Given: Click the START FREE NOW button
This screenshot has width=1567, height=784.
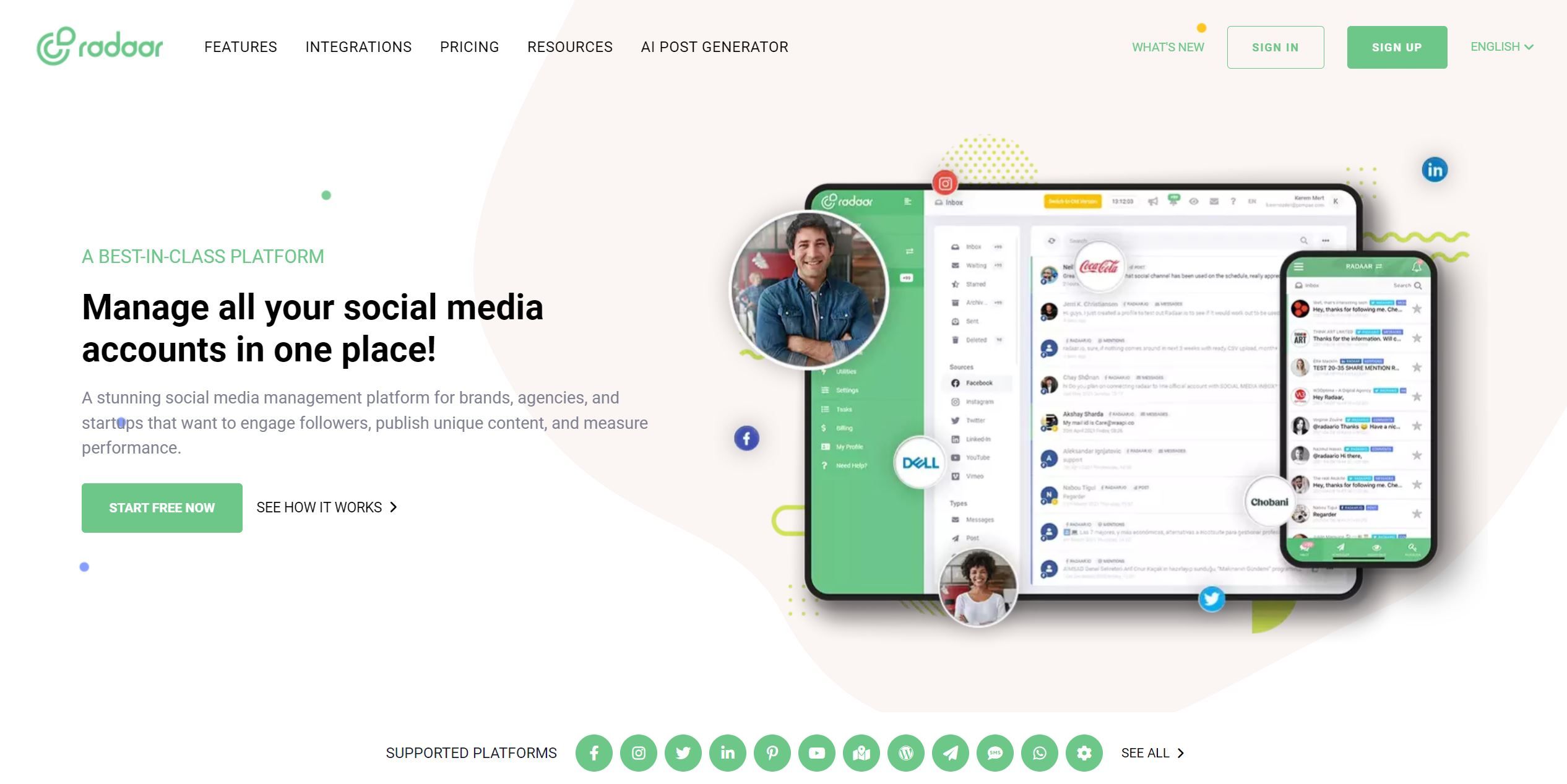Looking at the screenshot, I should point(162,507).
